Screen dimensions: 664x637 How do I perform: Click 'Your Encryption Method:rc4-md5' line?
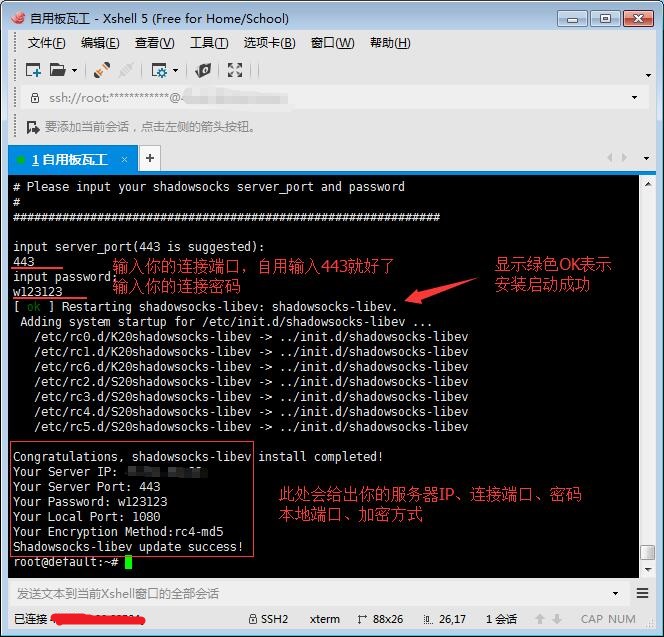[118, 532]
